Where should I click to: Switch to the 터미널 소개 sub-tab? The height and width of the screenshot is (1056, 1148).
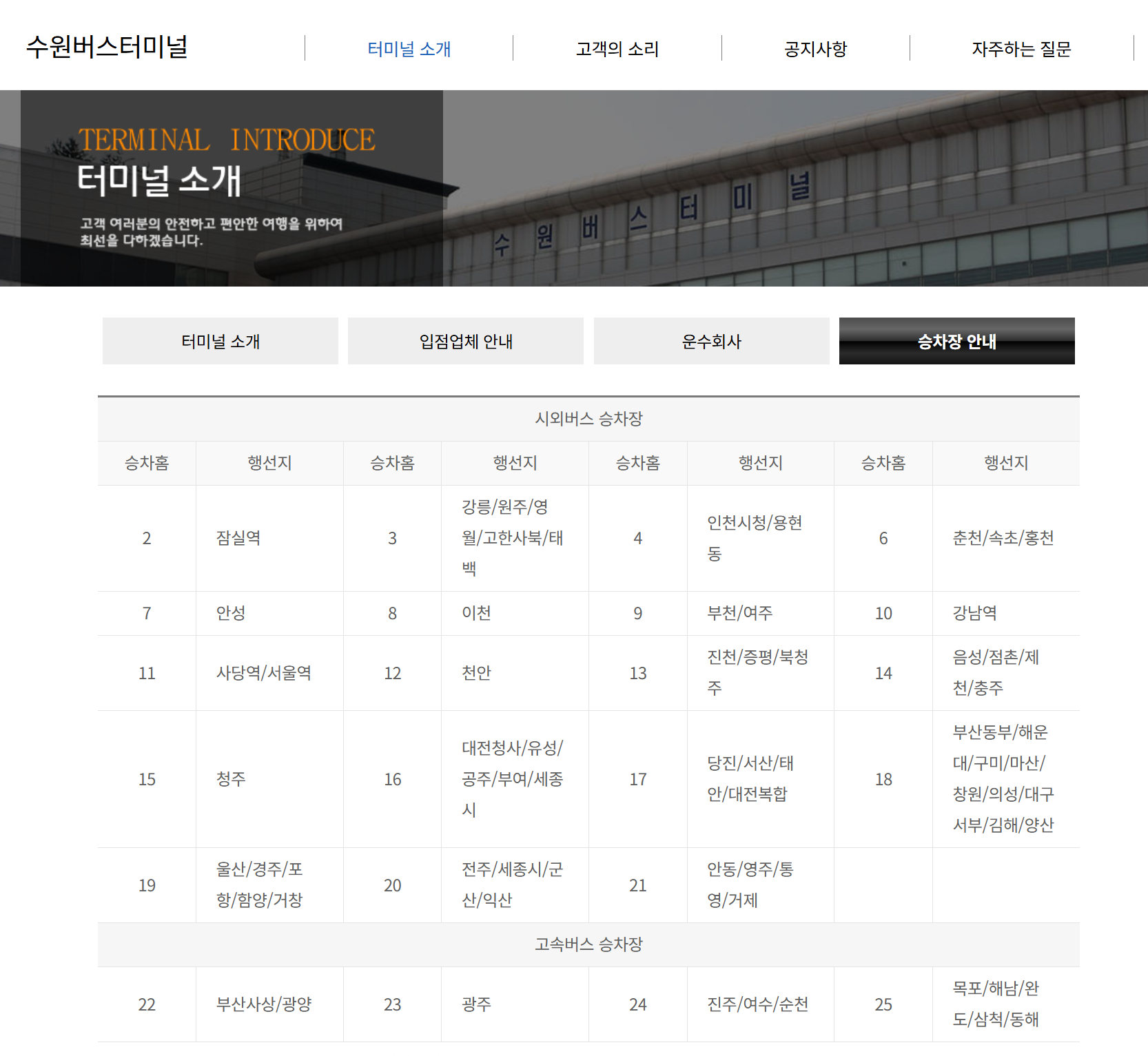point(220,341)
